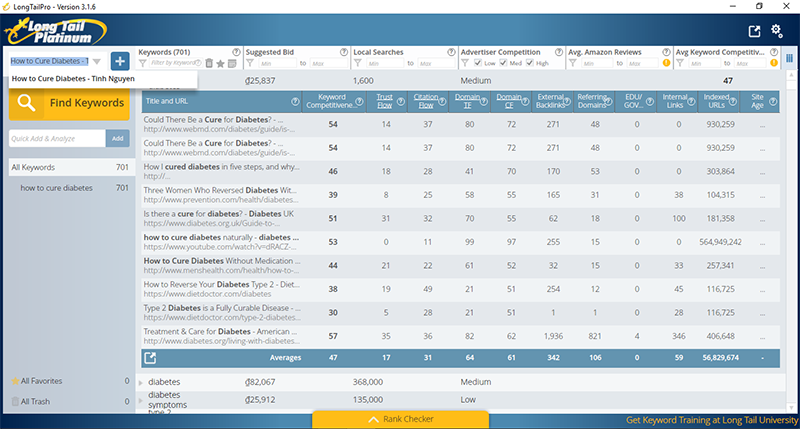800x429 pixels.
Task: Open the settings gears icon
Action: coord(776,31)
